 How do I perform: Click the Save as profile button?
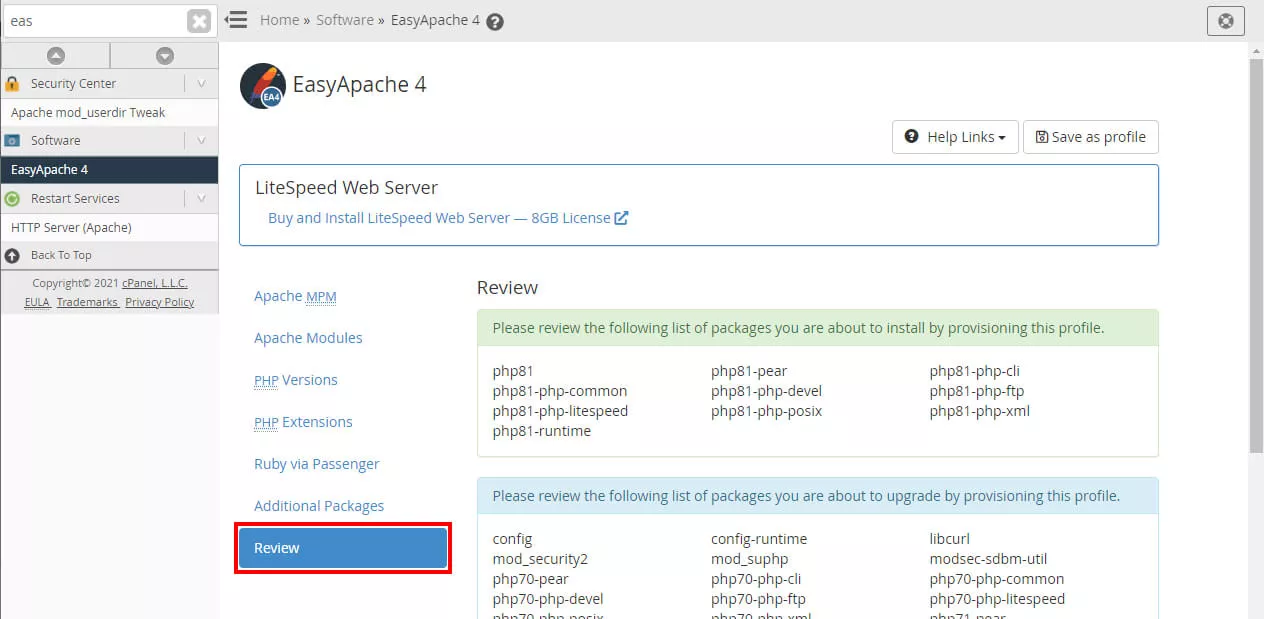(x=1090, y=137)
